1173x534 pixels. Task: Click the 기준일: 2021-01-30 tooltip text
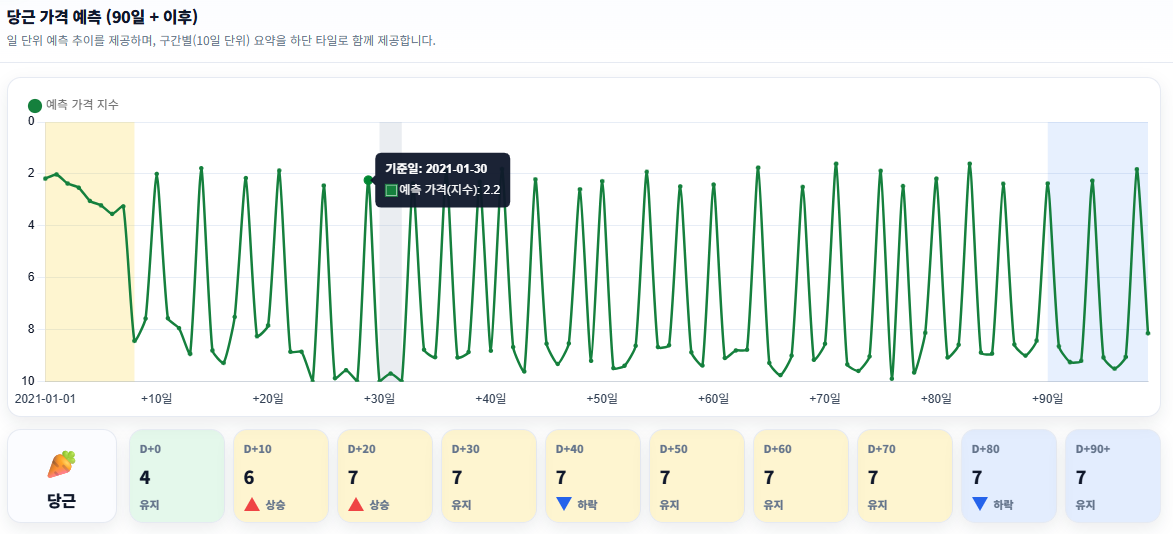[x=436, y=168]
